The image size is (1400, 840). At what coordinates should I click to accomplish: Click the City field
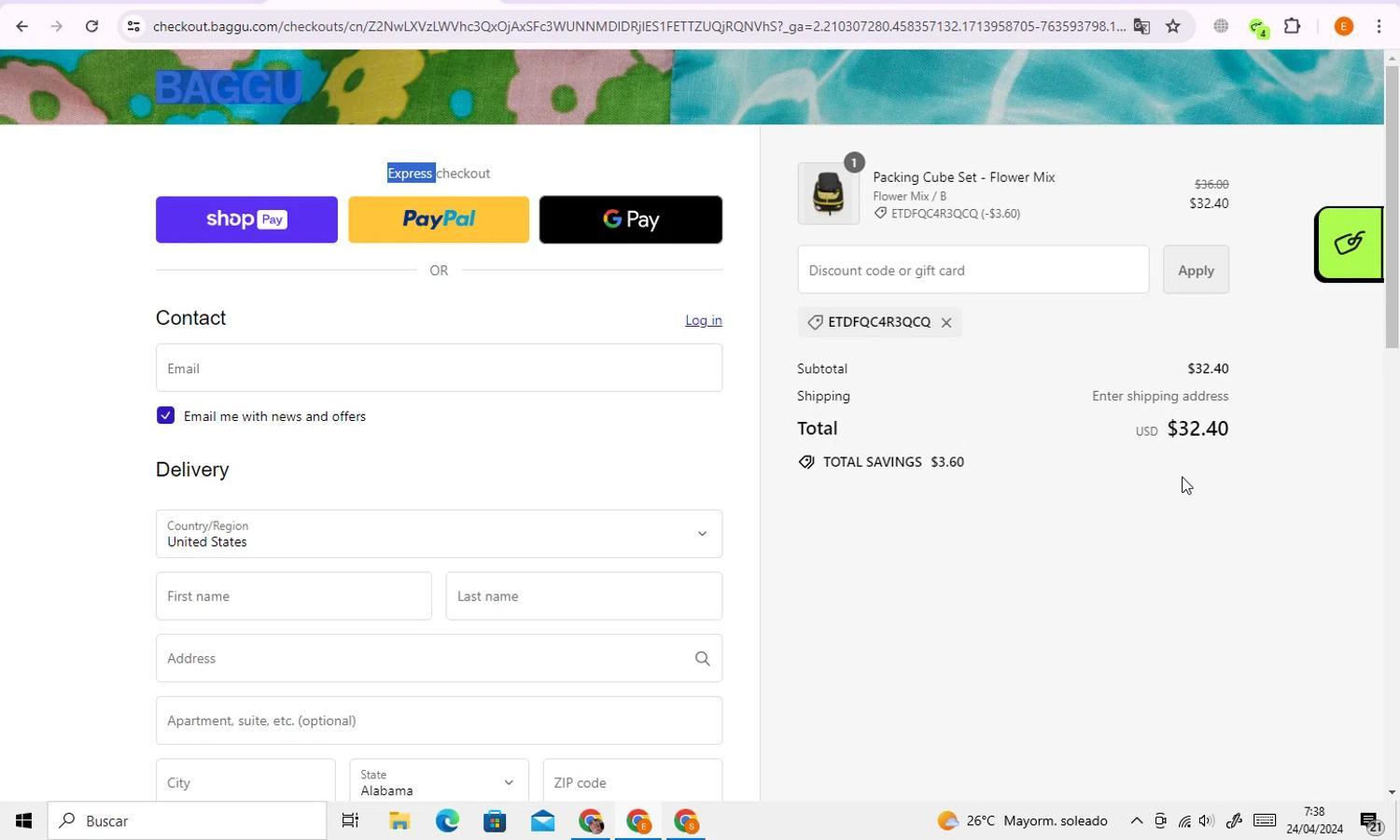pyautogui.click(x=245, y=781)
